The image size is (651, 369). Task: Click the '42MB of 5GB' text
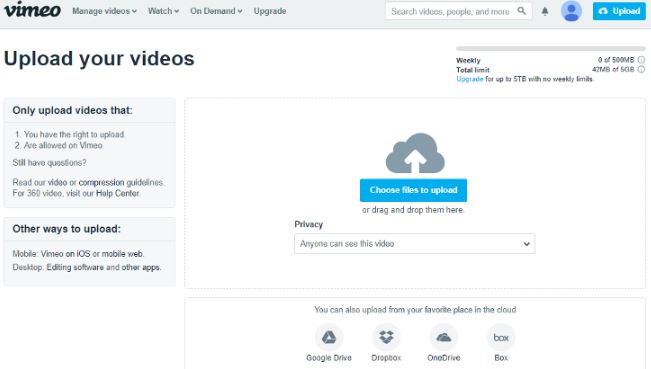point(613,69)
